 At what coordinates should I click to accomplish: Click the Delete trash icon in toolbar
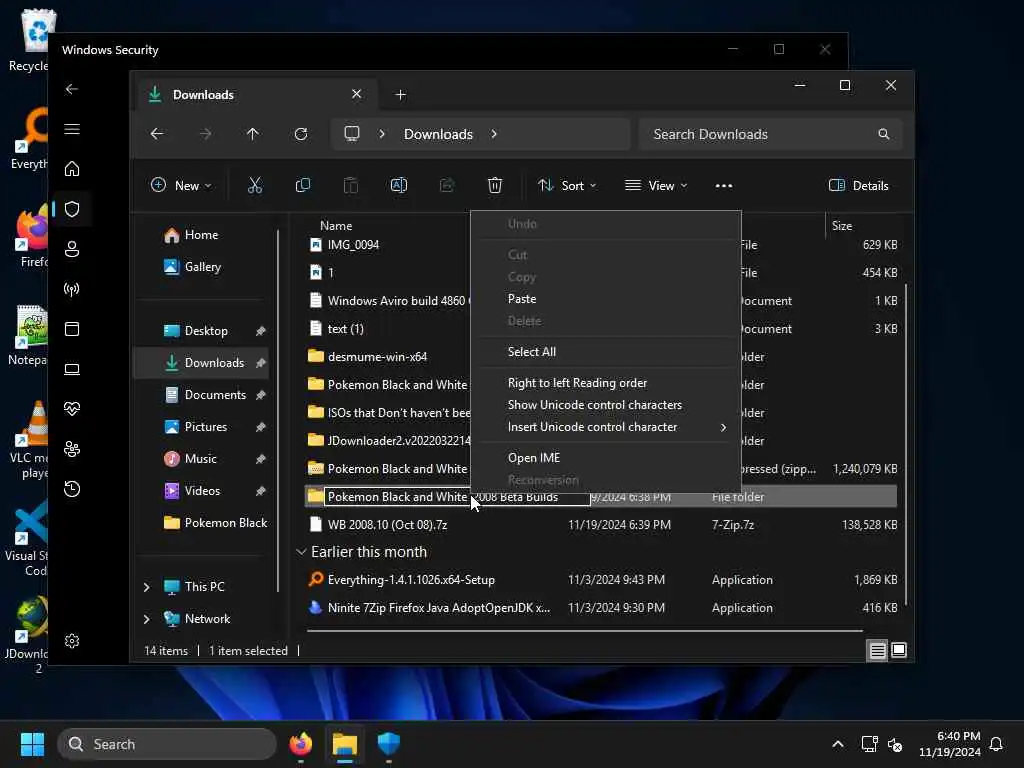click(x=495, y=185)
